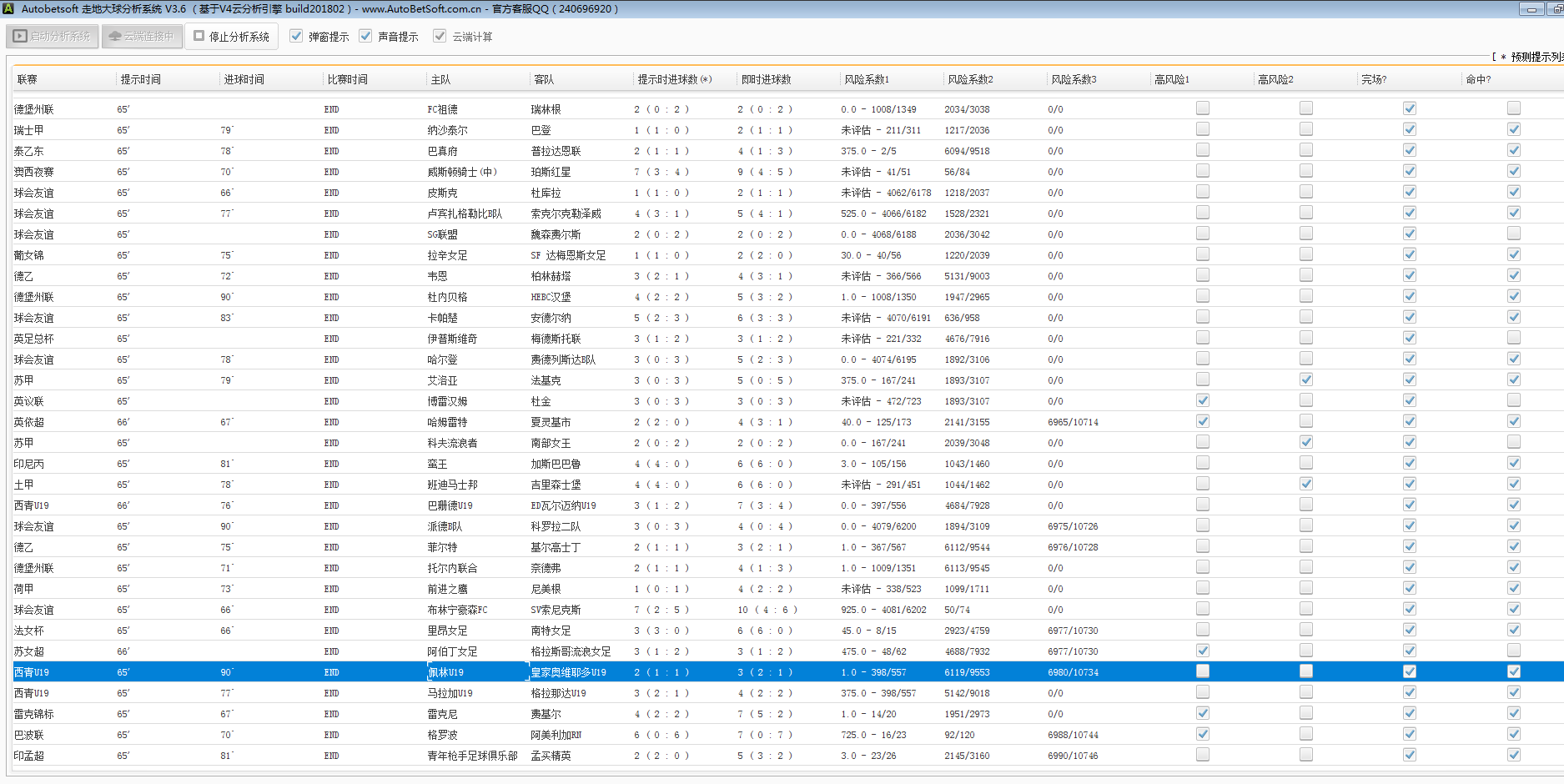Uncheck 高风险1 for the 博雷汉姆 row
The height and width of the screenshot is (784, 1564).
click(x=1203, y=400)
